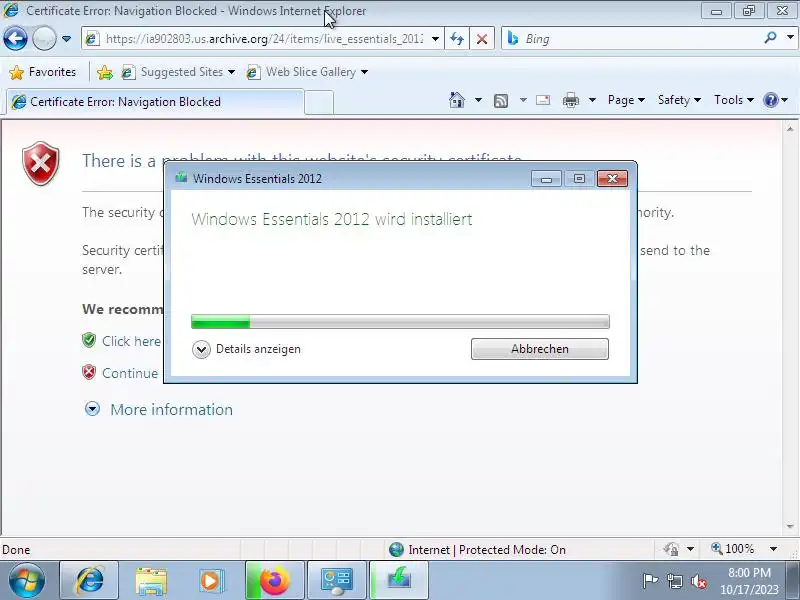Click the zoom magnifier in status bar

(717, 548)
